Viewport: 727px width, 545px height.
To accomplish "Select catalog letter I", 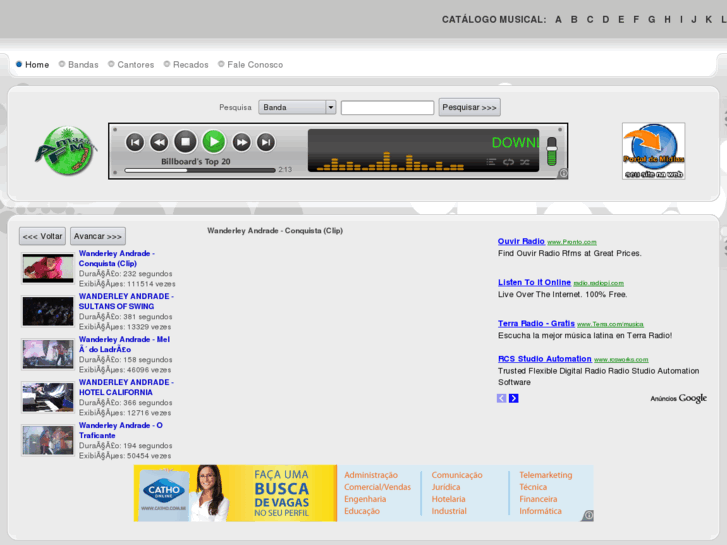I will pyautogui.click(x=681, y=19).
